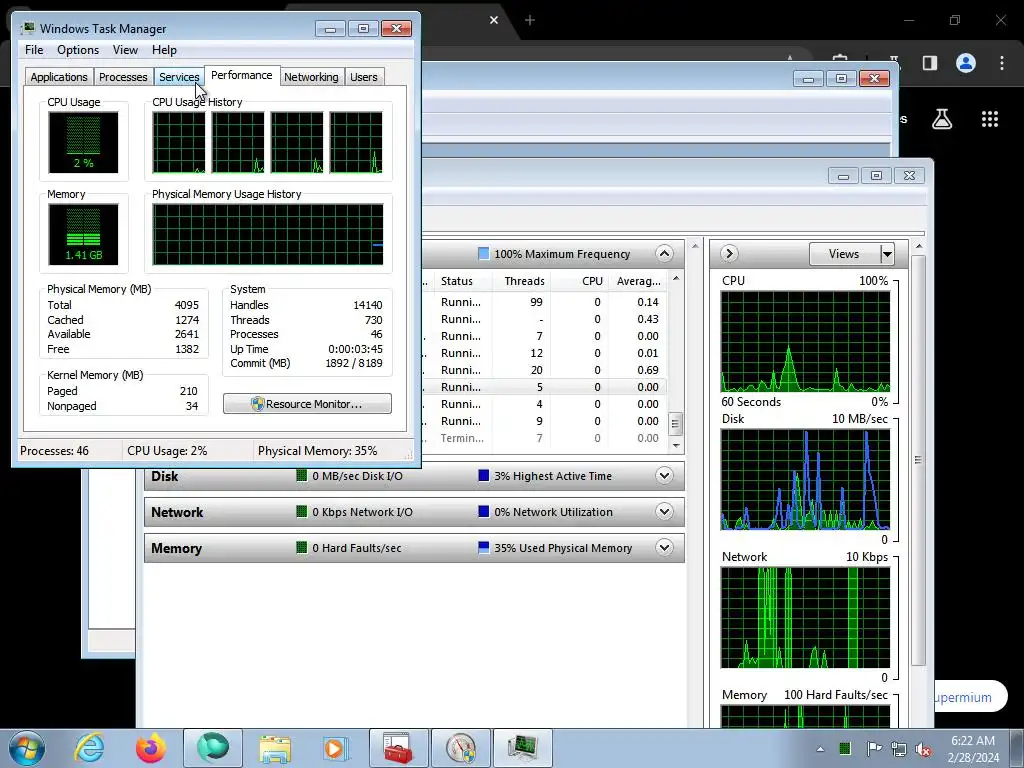Screen dimensions: 1024x768
Task: Open the Windows Start menu orb
Action: (x=26, y=748)
